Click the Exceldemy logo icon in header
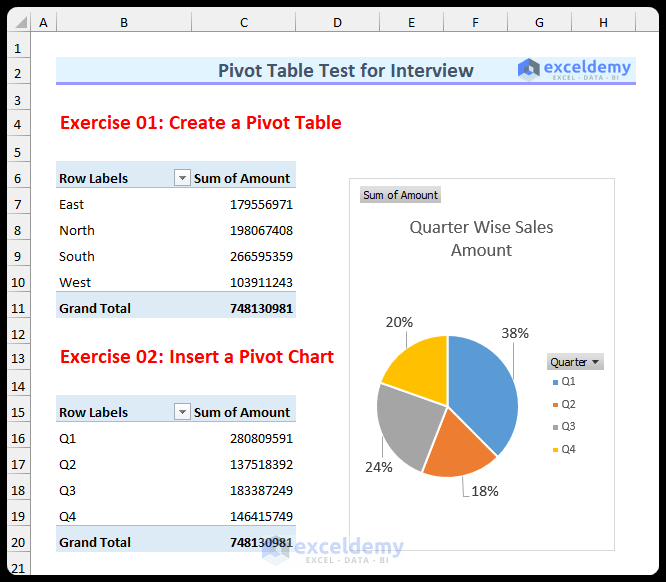 point(528,68)
